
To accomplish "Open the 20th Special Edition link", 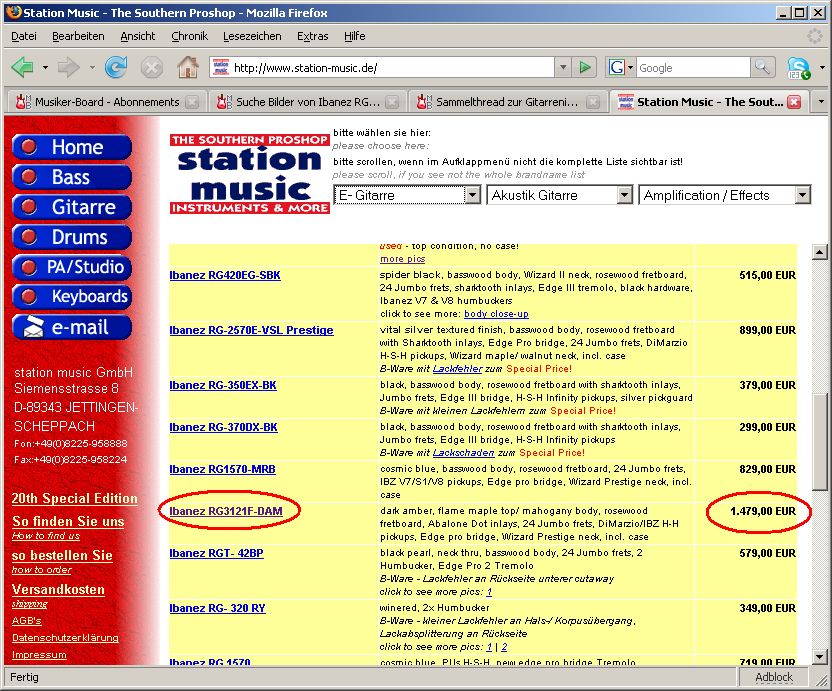I will [x=75, y=498].
